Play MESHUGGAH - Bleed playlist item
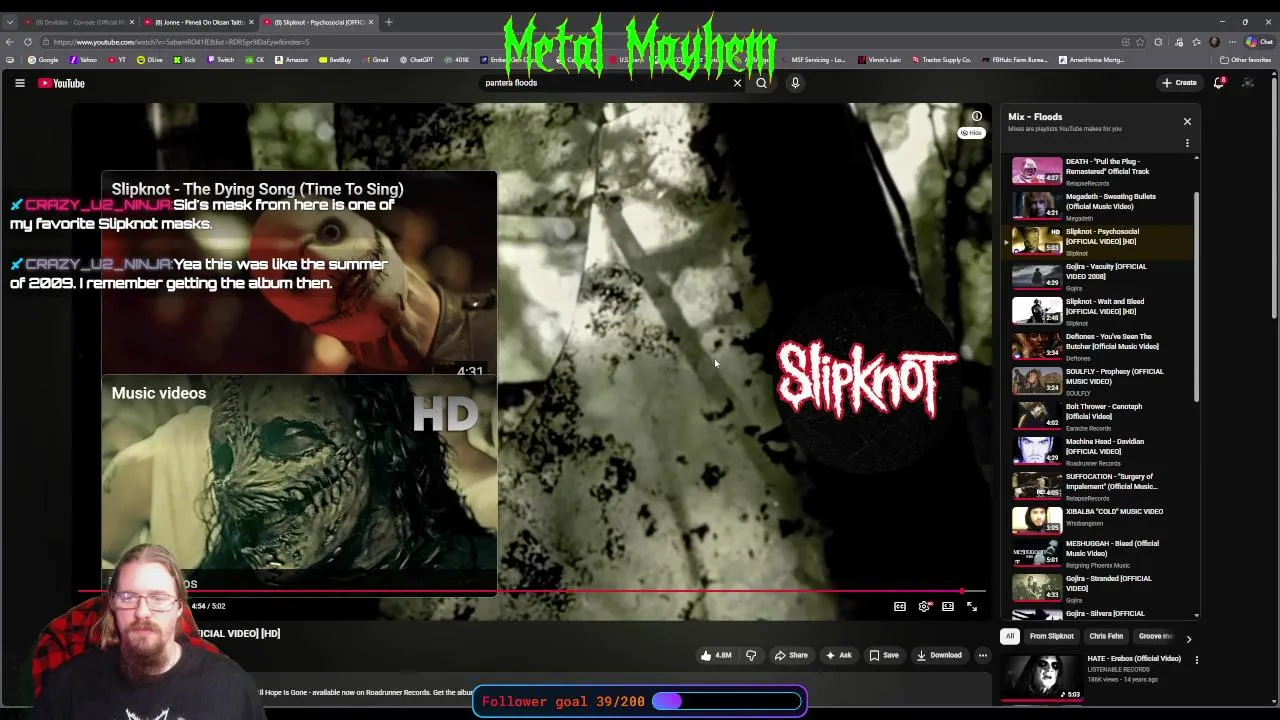Viewport: 1280px width, 720px height. coord(1100,554)
